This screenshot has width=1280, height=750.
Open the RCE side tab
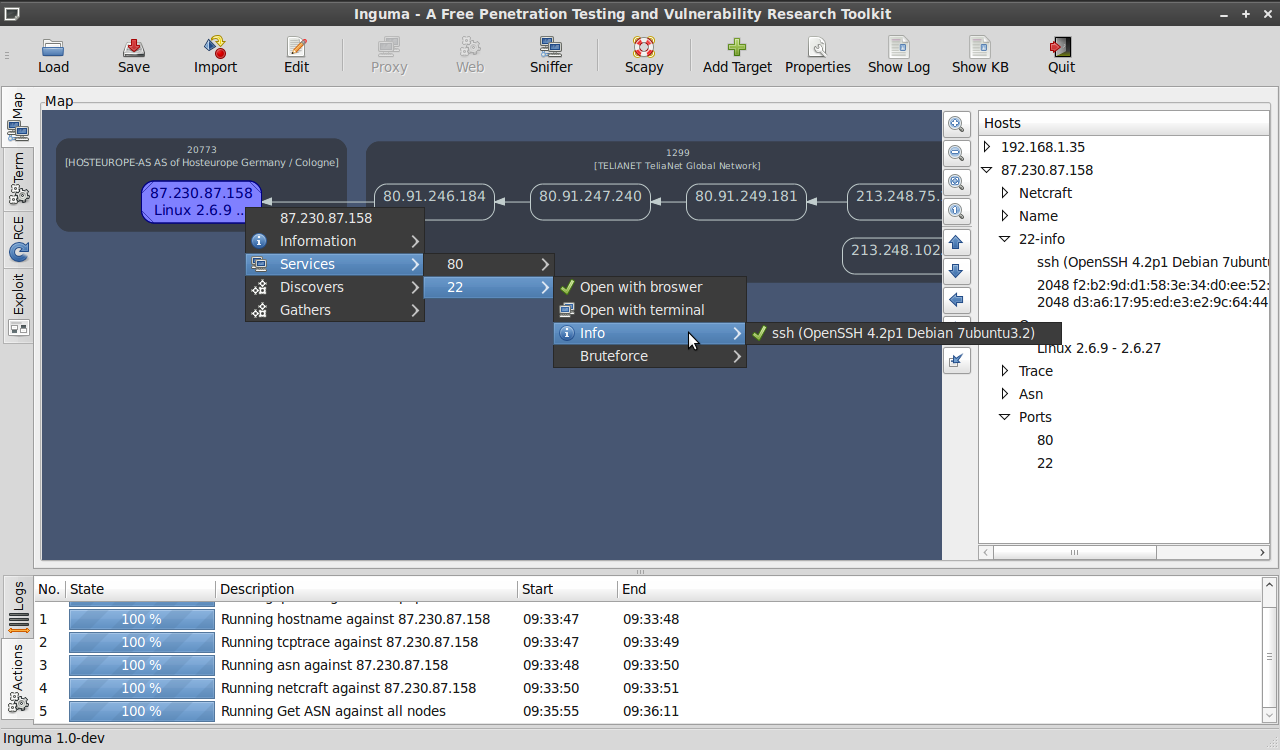click(x=17, y=240)
